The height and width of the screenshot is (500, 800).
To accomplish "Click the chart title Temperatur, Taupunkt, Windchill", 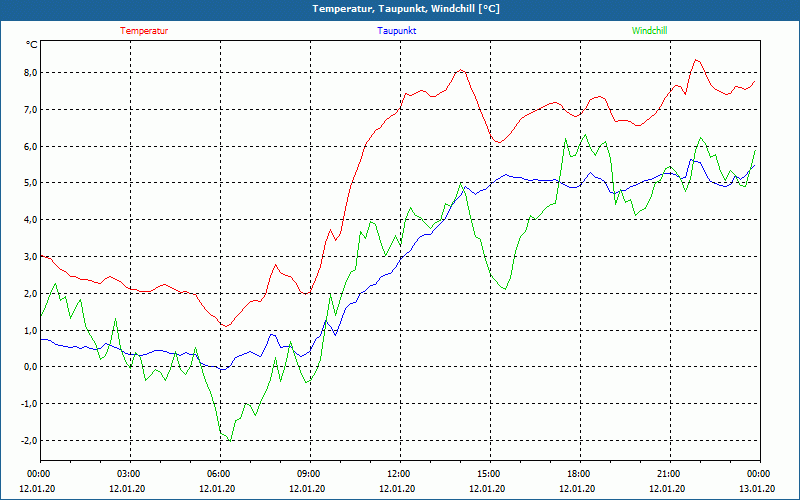I will point(406,9).
